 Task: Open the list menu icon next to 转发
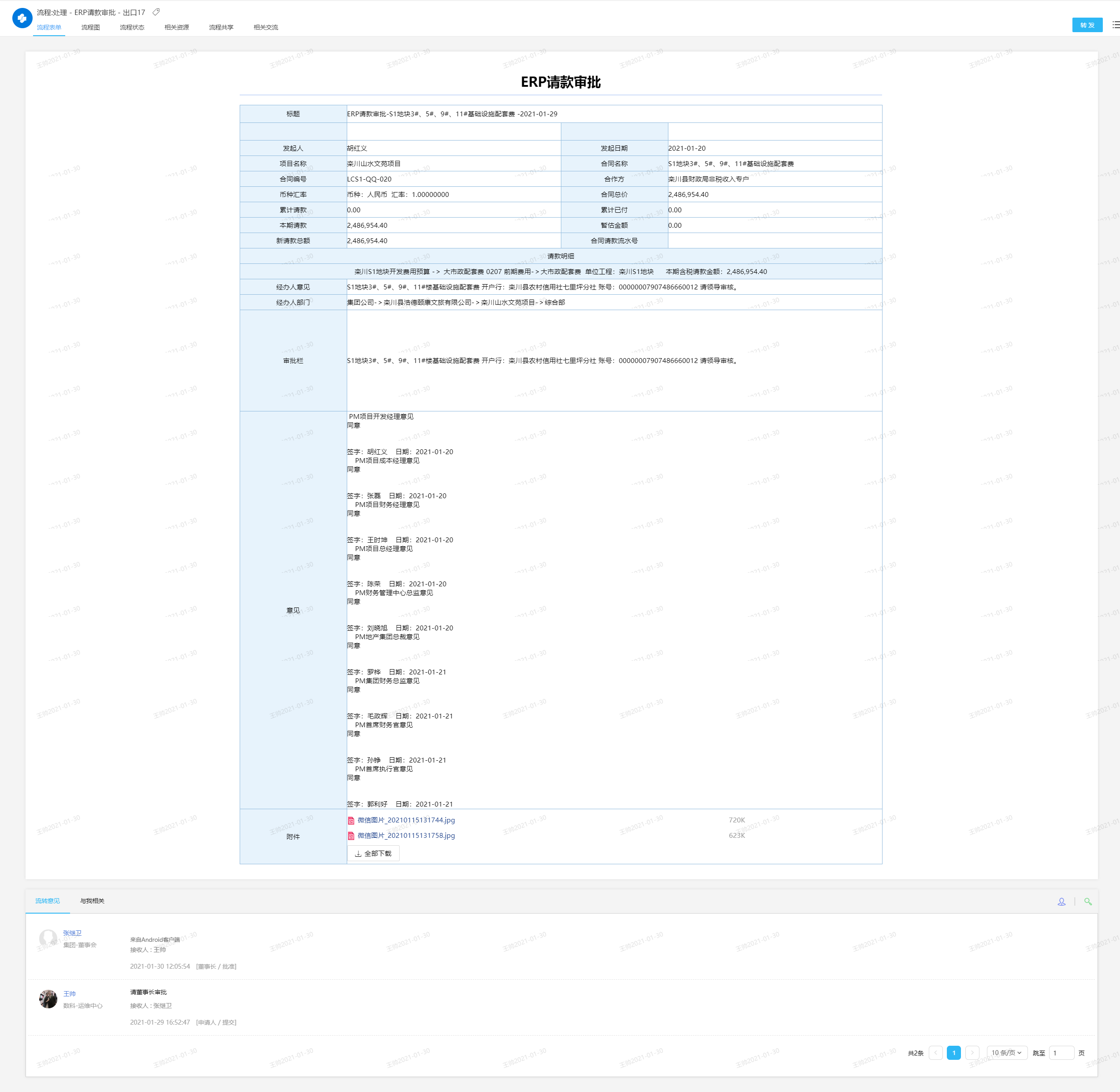click(x=1116, y=25)
